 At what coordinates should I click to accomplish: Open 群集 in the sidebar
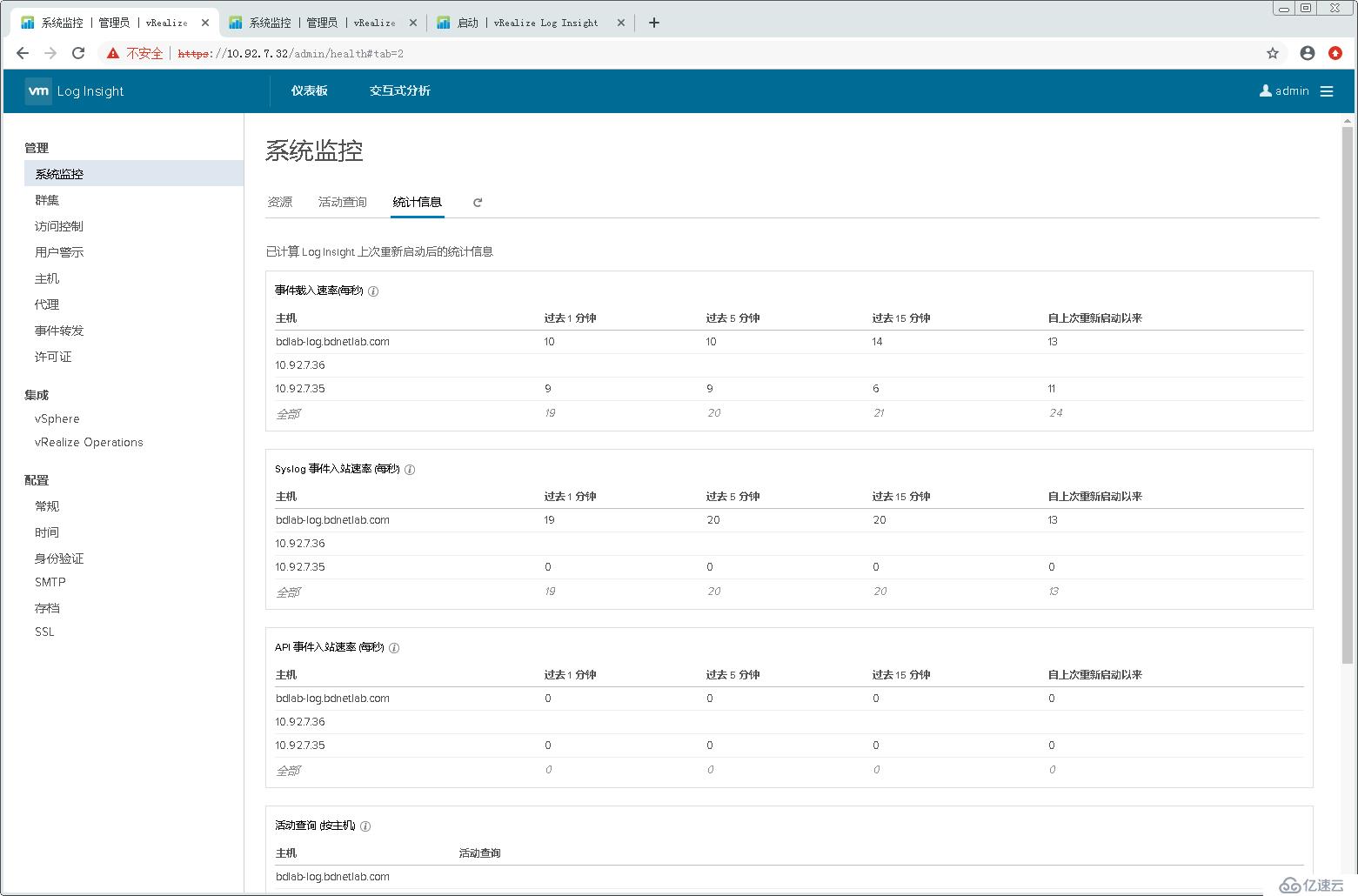[47, 200]
